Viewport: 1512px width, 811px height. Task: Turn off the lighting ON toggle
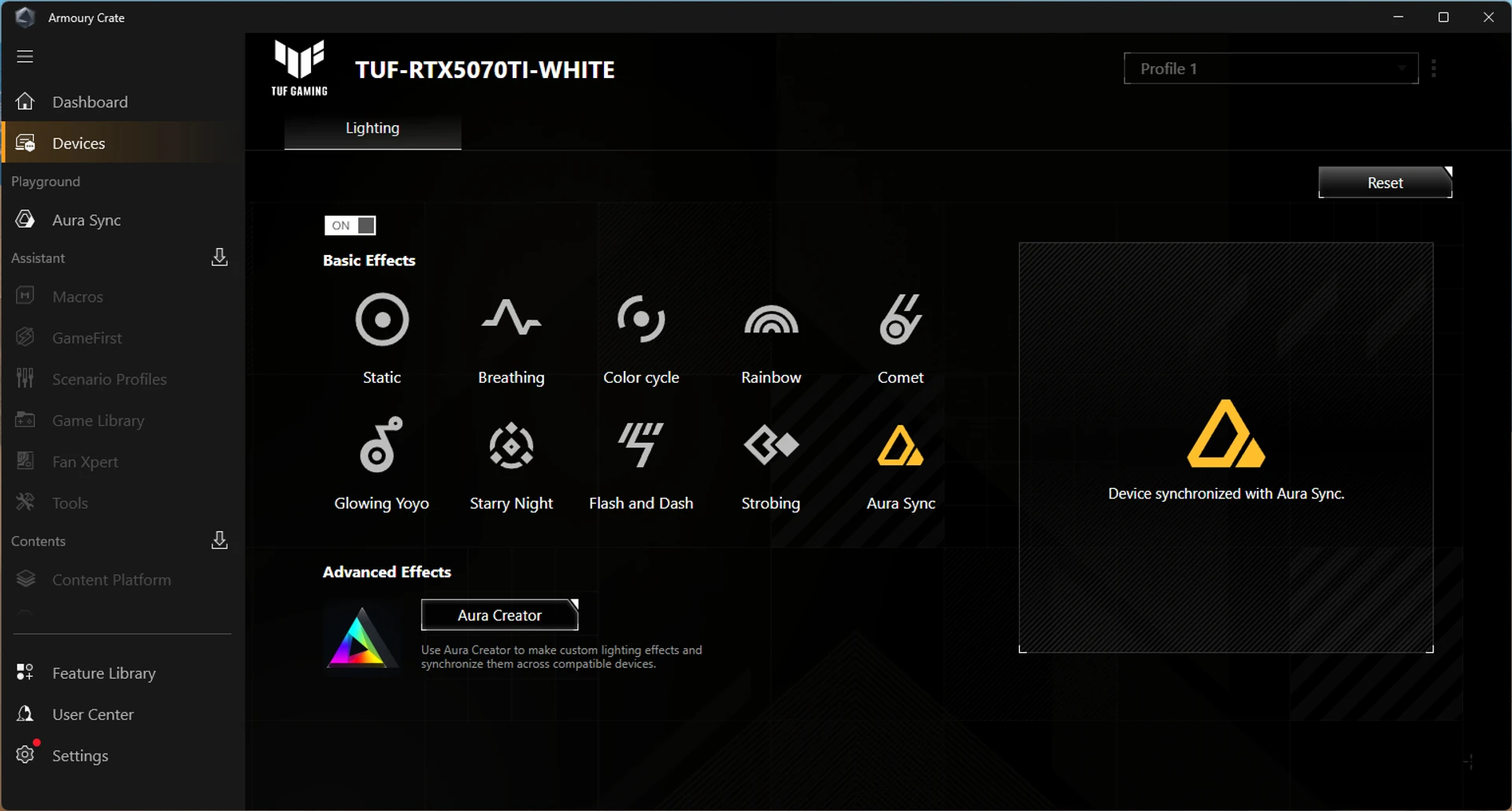coord(350,225)
